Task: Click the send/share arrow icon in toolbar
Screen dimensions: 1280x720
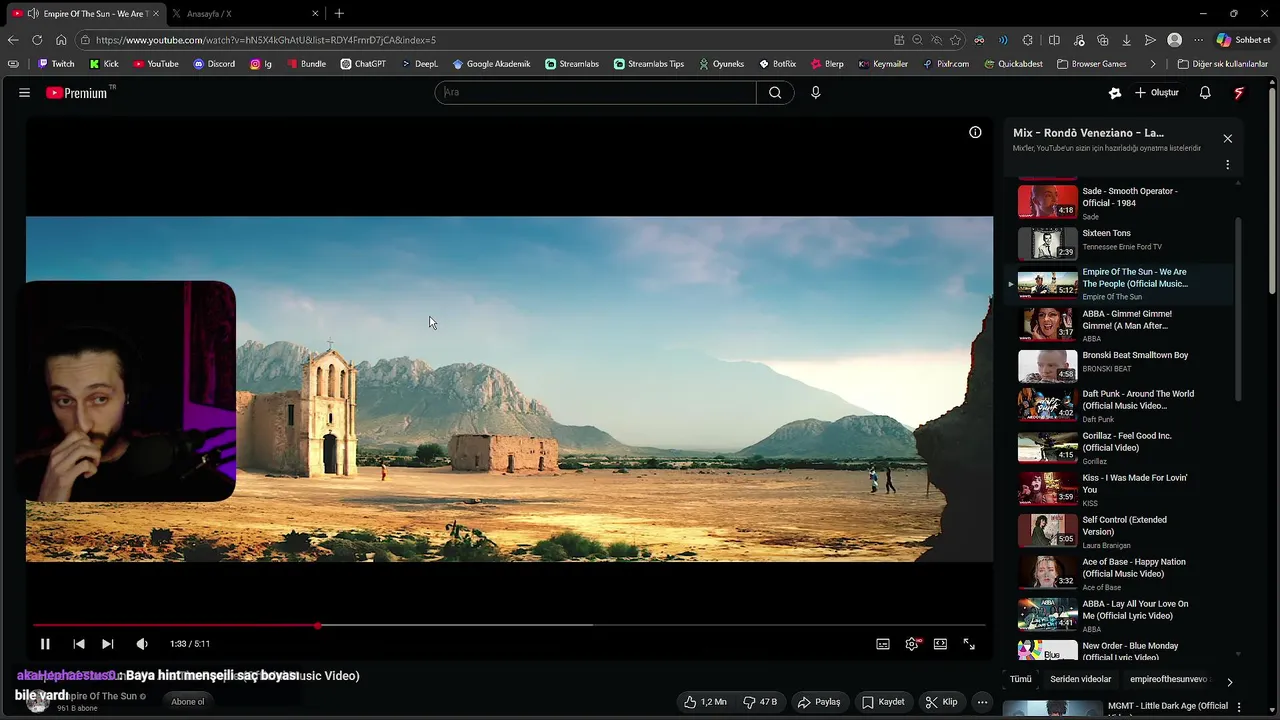Action: [x=1150, y=40]
